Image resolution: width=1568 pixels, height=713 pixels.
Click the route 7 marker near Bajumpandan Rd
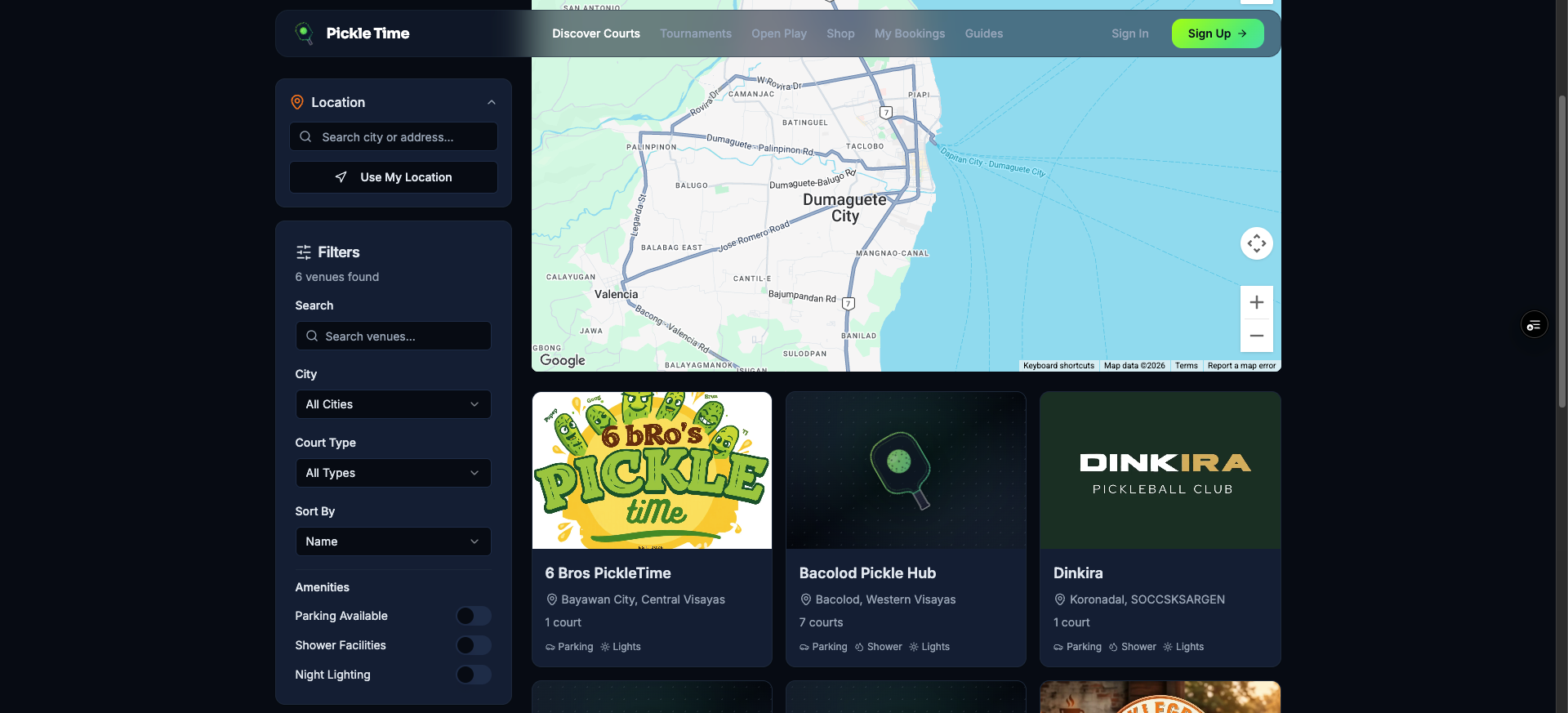(849, 304)
